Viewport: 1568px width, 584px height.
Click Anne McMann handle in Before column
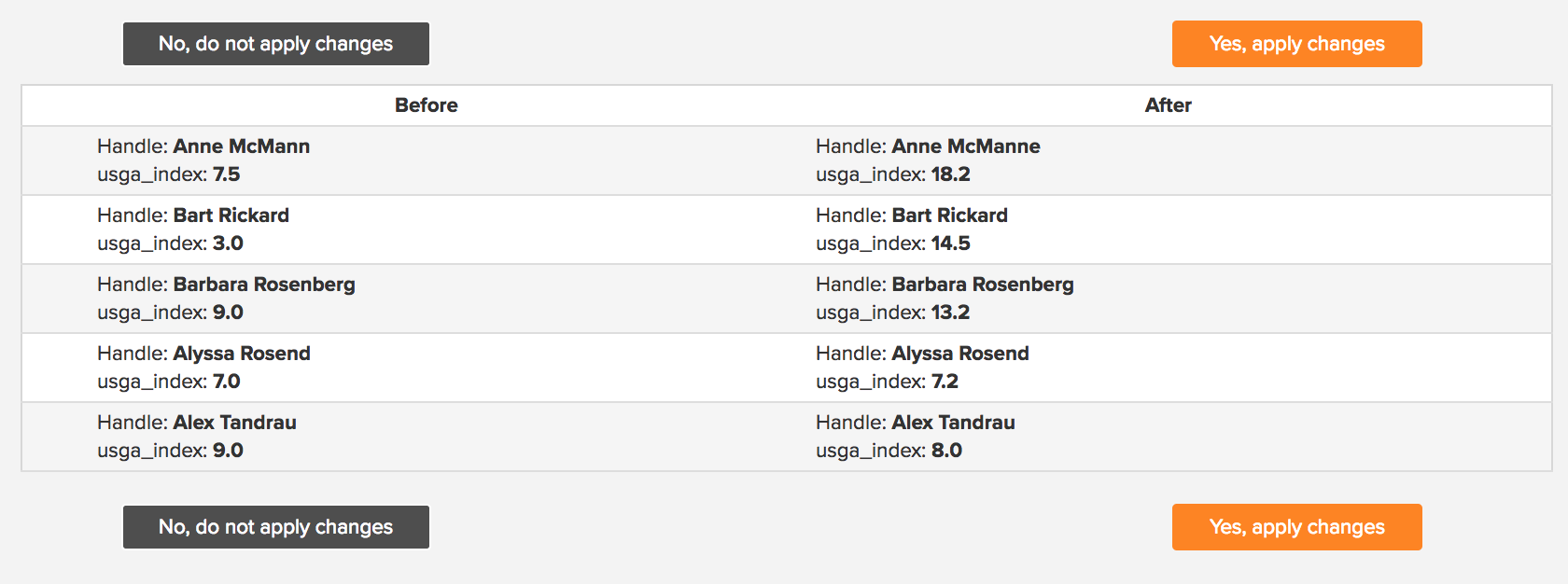pos(242,146)
